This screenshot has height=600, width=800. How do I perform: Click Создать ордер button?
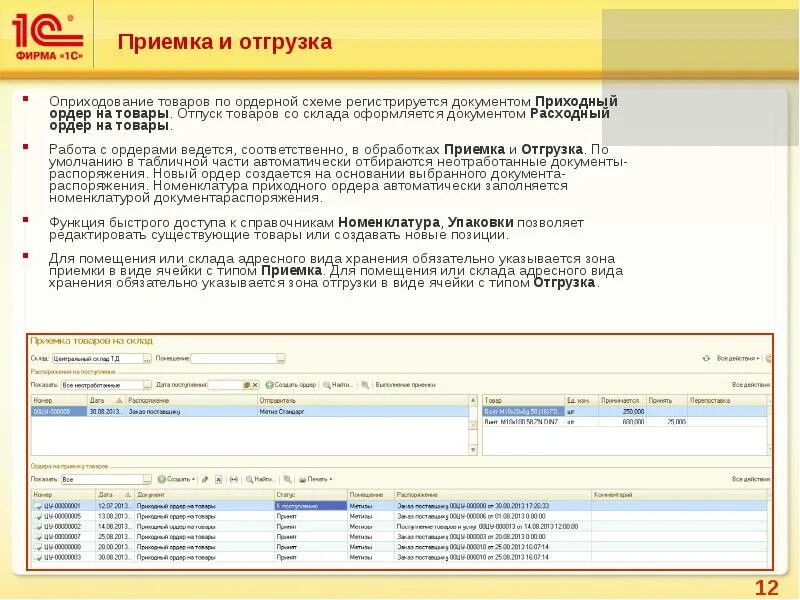[x=291, y=385]
